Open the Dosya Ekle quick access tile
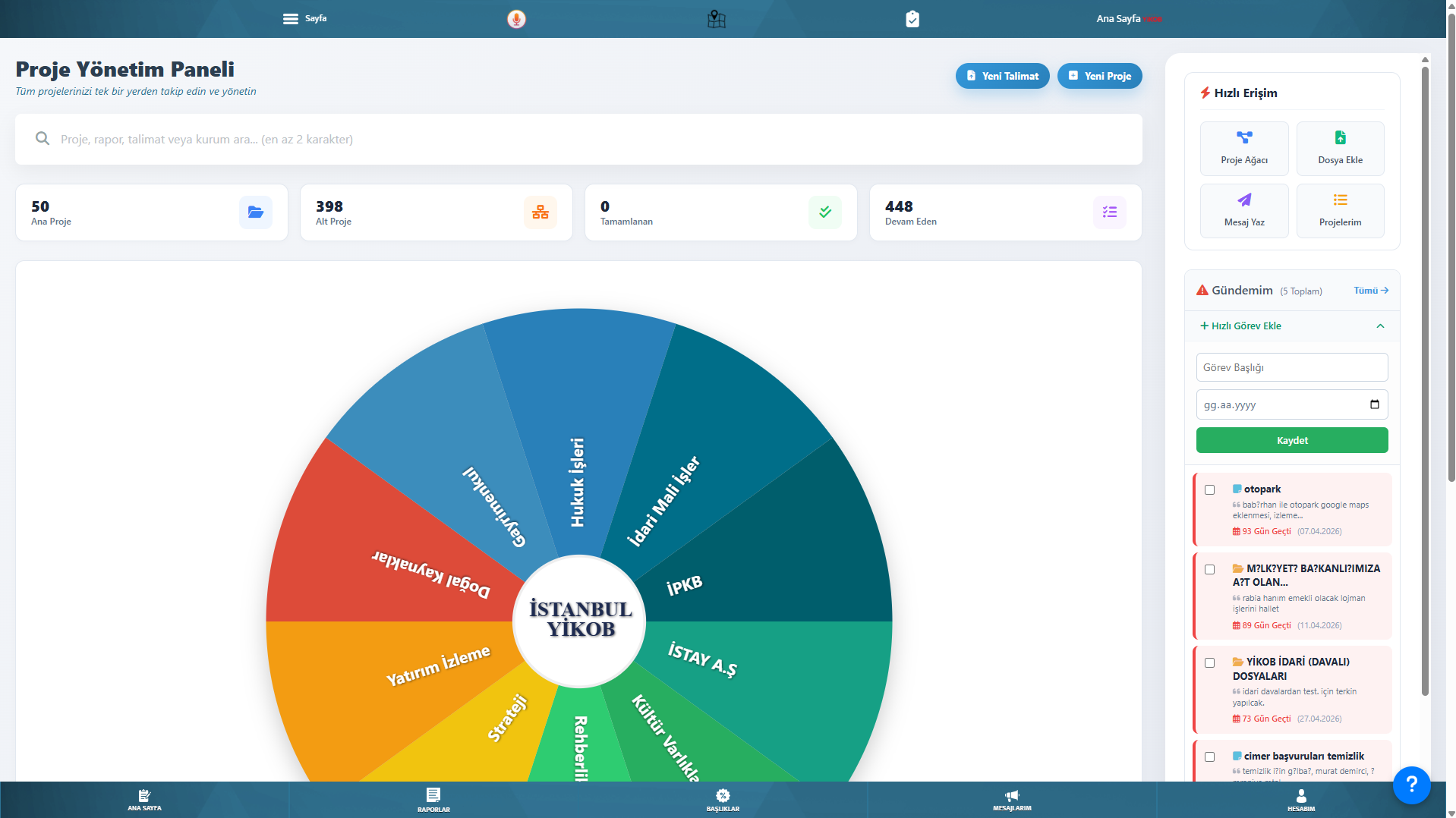Image resolution: width=1456 pixels, height=818 pixels. [1340, 148]
